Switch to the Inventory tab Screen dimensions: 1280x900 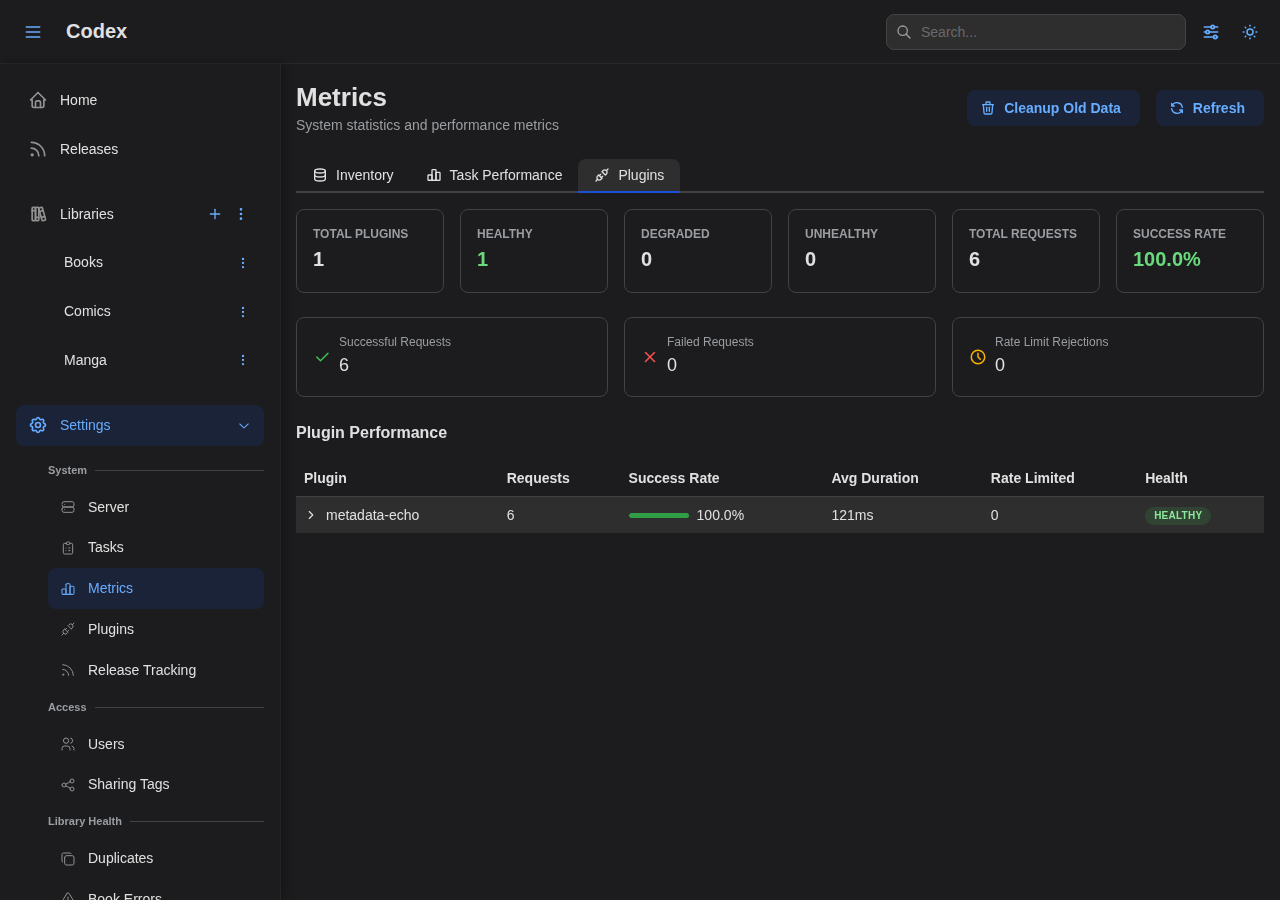pyautogui.click(x=353, y=175)
